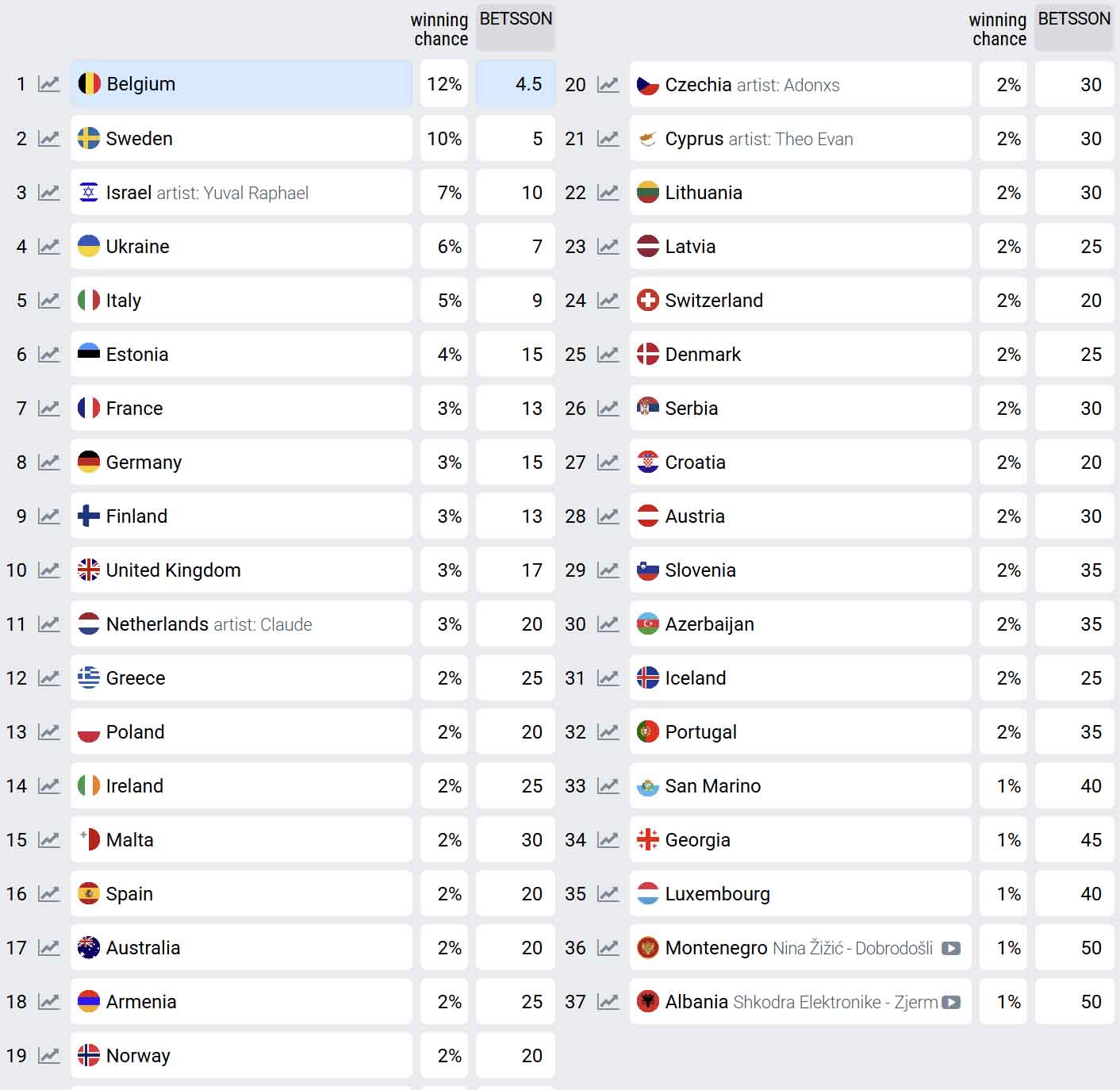This screenshot has width=1120, height=1090.
Task: Click the graph icon beside Ukraine
Action: click(49, 247)
